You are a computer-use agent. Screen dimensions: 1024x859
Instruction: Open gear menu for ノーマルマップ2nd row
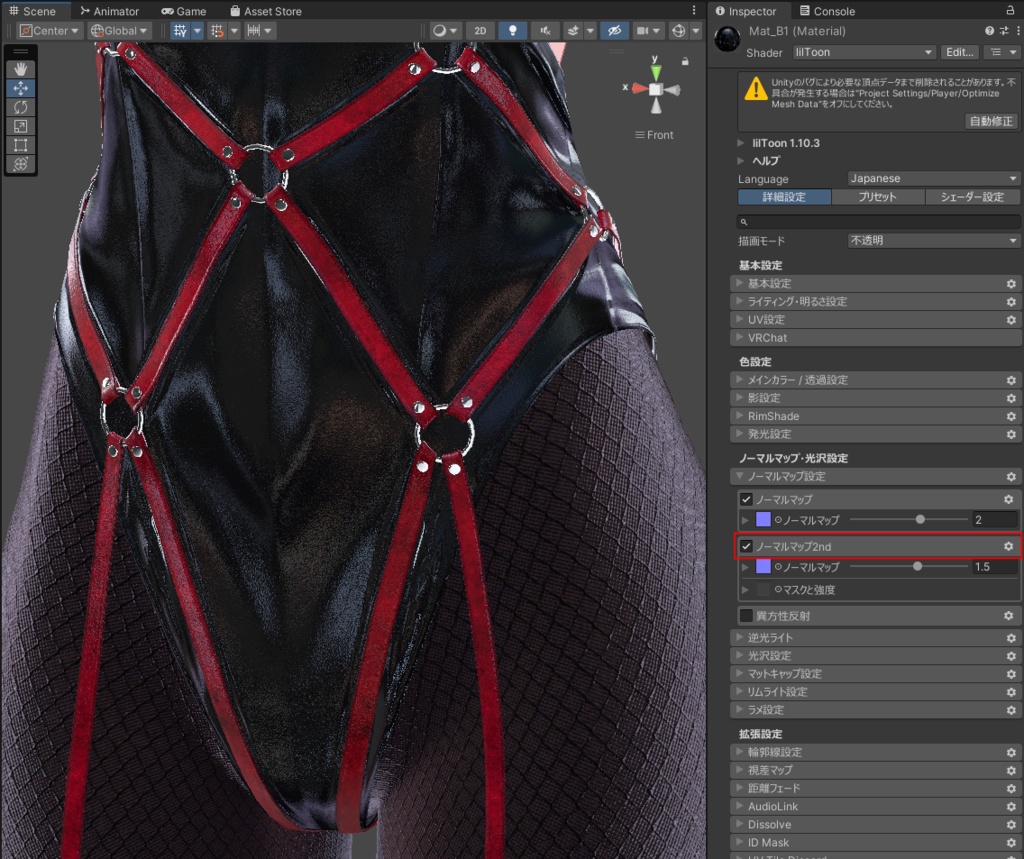click(x=1008, y=546)
